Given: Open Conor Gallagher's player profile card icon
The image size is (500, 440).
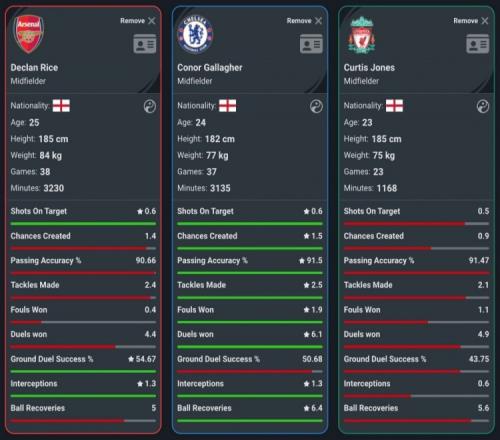Looking at the screenshot, I should (311, 44).
